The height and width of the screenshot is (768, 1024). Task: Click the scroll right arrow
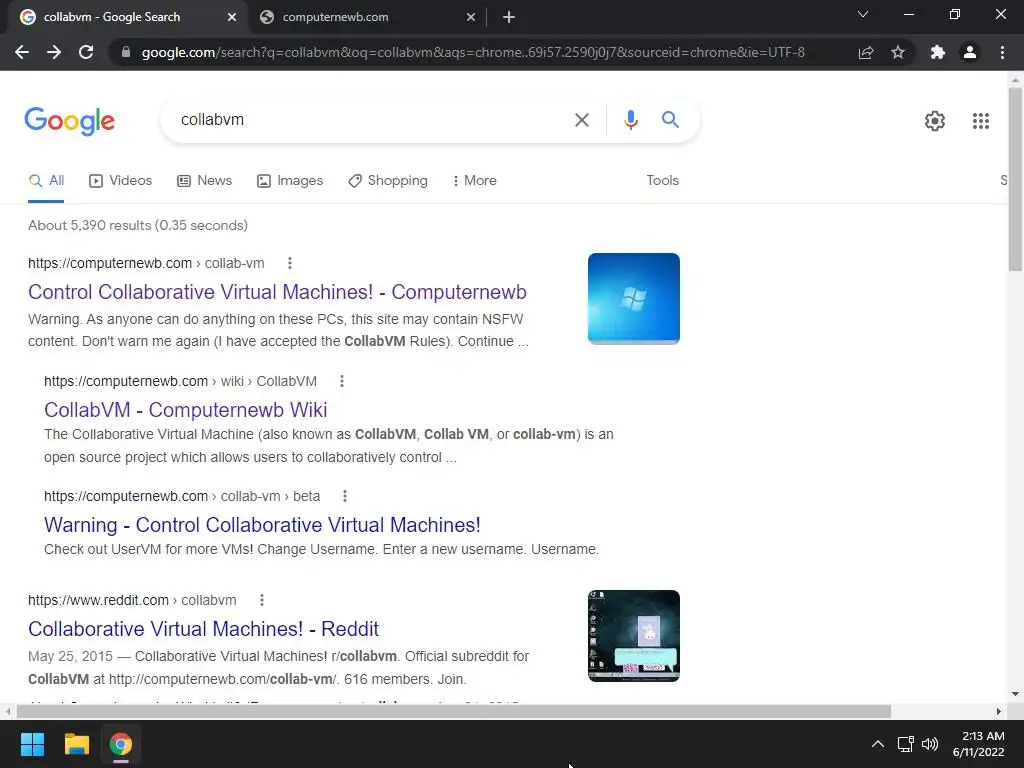tap(999, 711)
